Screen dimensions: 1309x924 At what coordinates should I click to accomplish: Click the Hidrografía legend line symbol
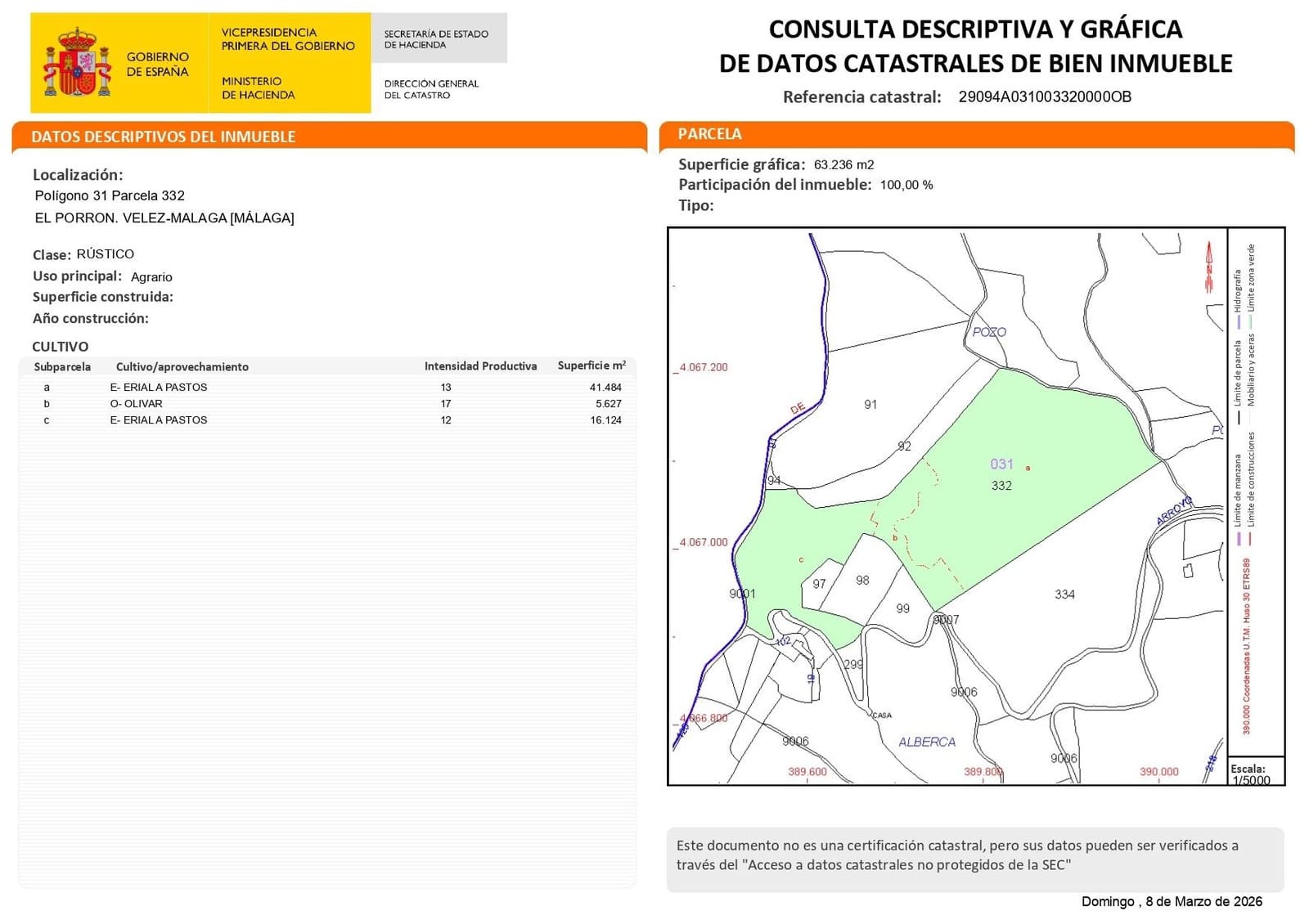[x=1239, y=321]
